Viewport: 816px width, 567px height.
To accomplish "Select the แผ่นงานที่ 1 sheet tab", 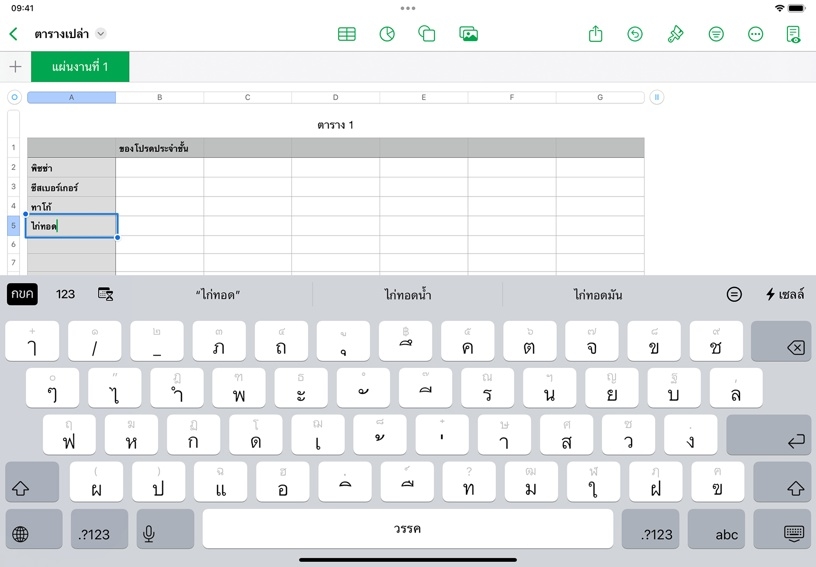I will 80,67.
